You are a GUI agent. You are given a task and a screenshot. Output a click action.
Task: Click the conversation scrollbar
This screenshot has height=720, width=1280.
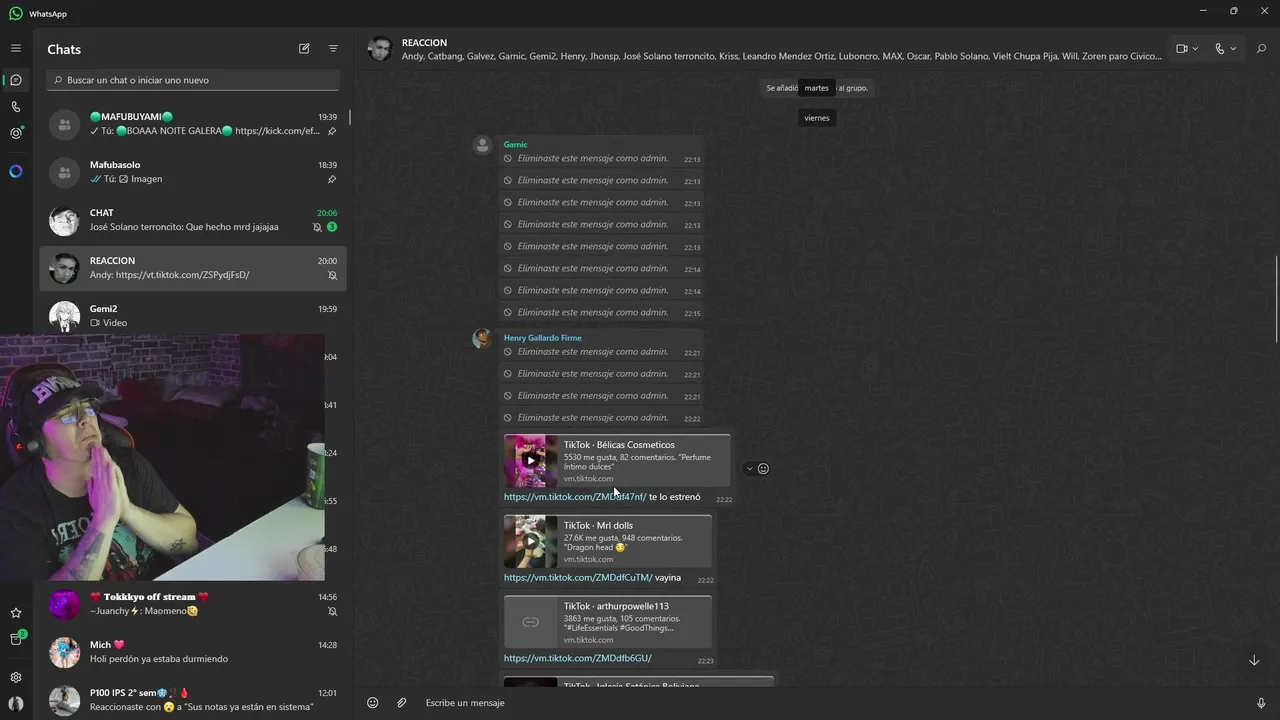click(x=1276, y=299)
